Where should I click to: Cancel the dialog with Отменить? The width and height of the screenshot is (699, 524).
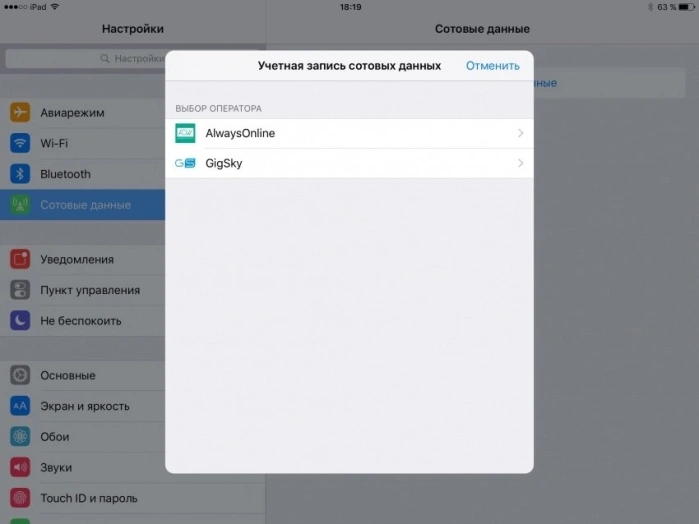[x=493, y=66]
